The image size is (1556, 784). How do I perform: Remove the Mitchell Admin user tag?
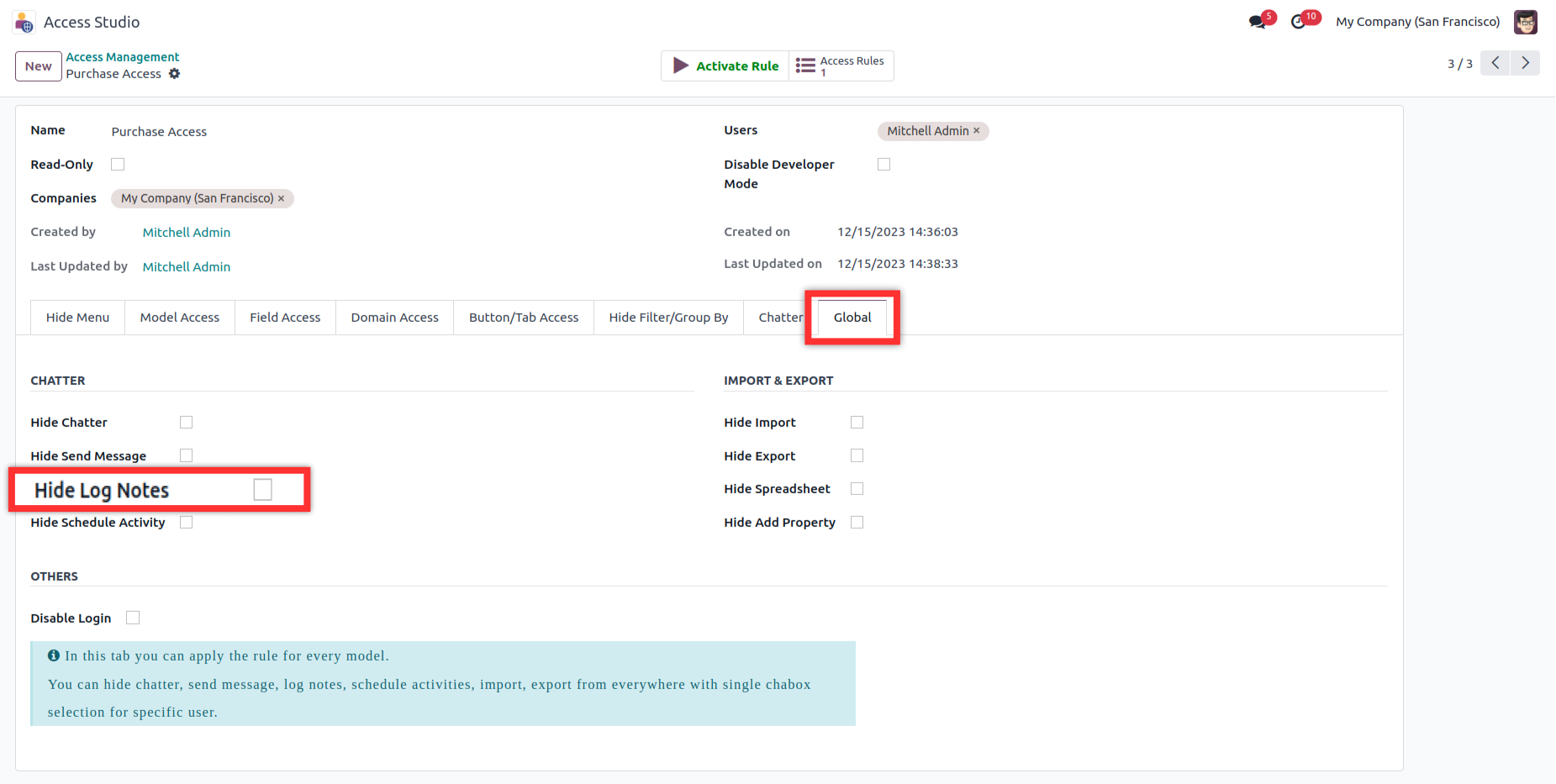(977, 131)
